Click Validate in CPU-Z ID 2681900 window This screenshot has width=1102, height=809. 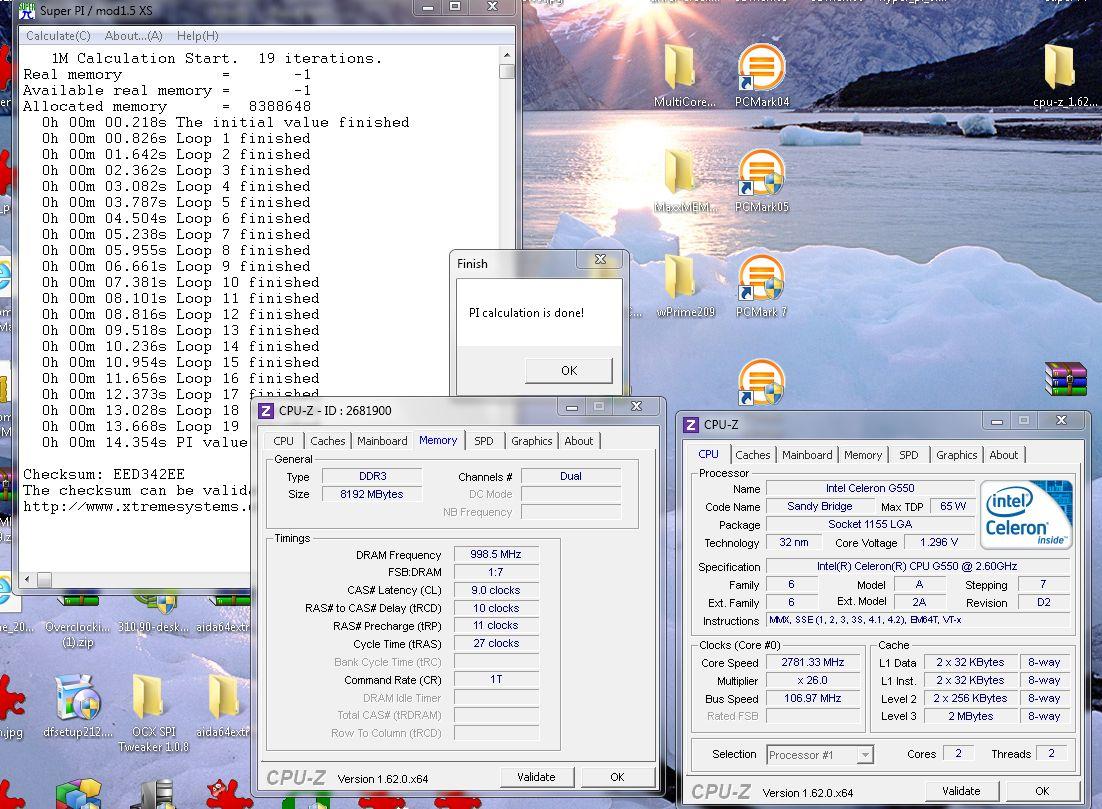click(537, 777)
